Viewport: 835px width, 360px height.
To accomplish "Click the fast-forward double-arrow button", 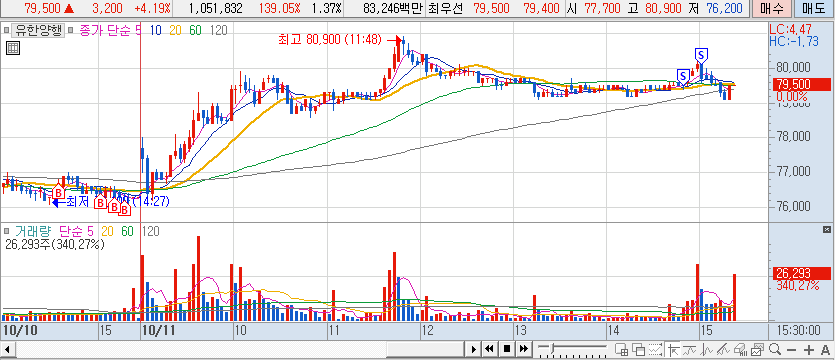I will coord(524,349).
